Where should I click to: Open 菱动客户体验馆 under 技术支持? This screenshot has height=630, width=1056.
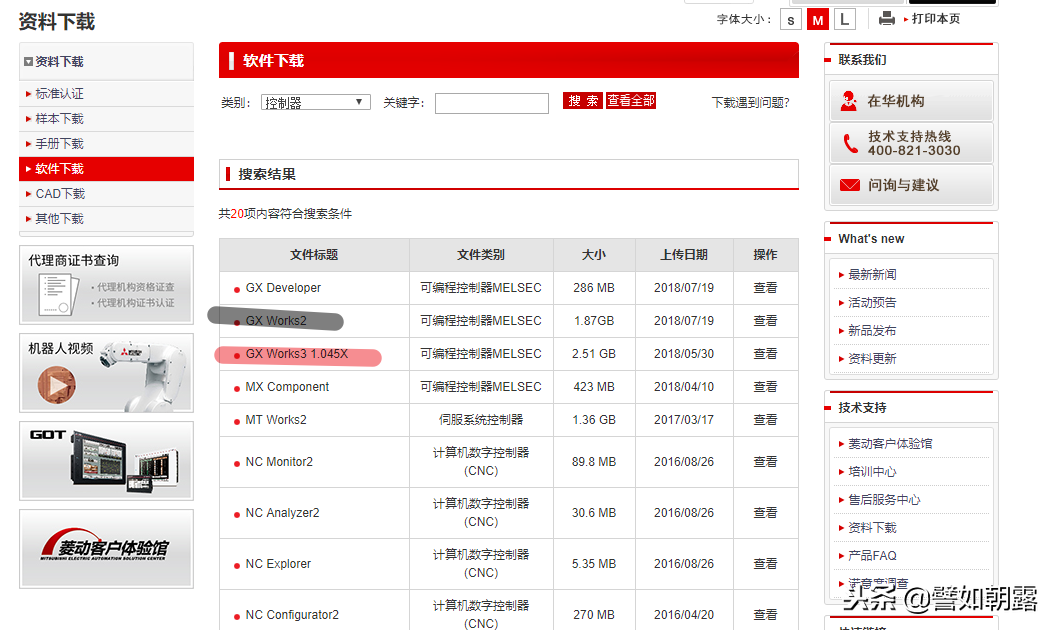click(890, 443)
